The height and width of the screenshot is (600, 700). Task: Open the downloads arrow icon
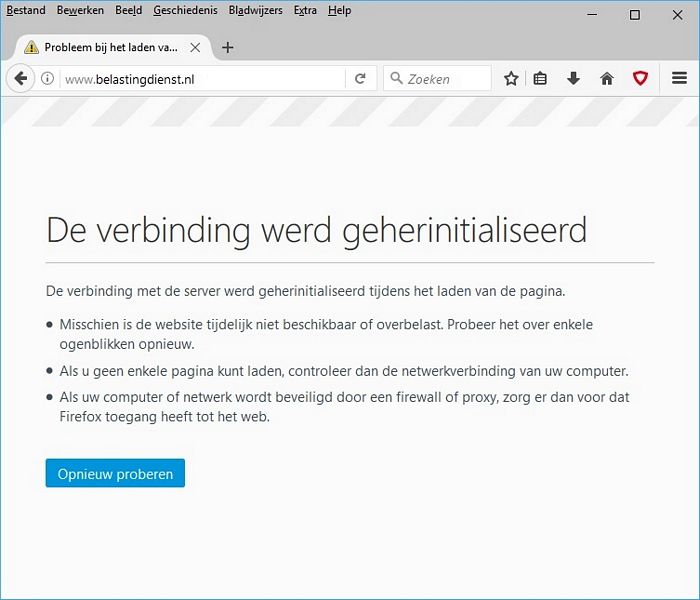[x=573, y=79]
